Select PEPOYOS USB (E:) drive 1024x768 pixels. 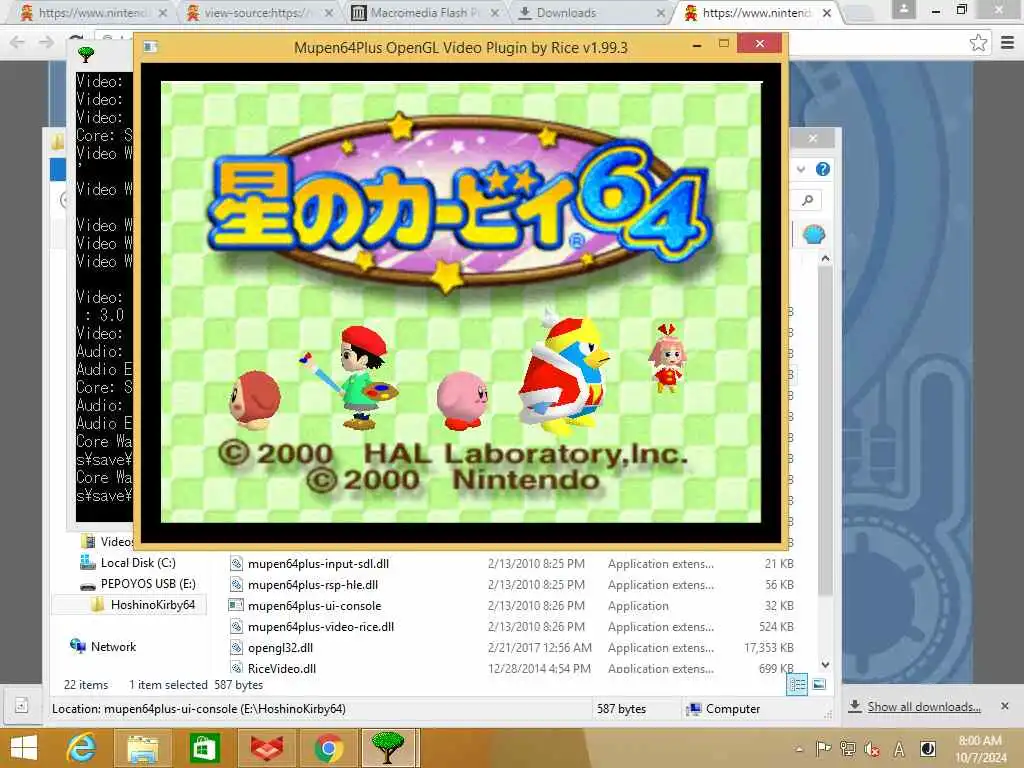[x=148, y=584]
